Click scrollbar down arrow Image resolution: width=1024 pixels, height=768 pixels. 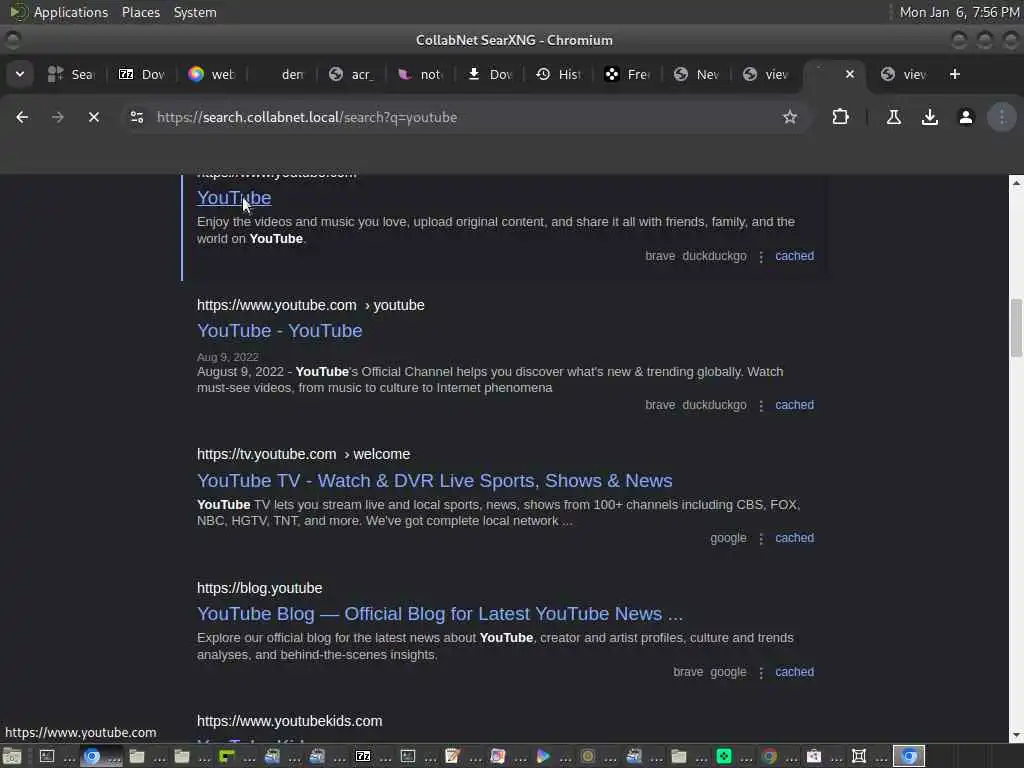(1016, 735)
